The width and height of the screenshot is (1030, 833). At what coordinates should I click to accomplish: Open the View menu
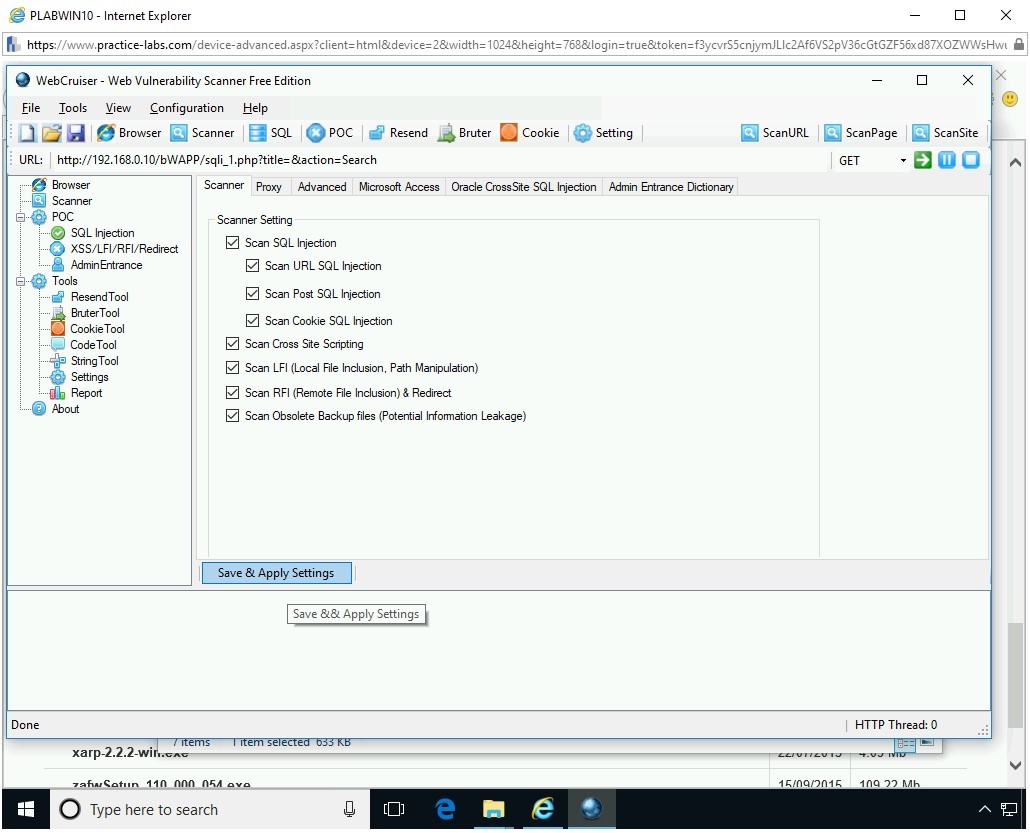point(118,108)
